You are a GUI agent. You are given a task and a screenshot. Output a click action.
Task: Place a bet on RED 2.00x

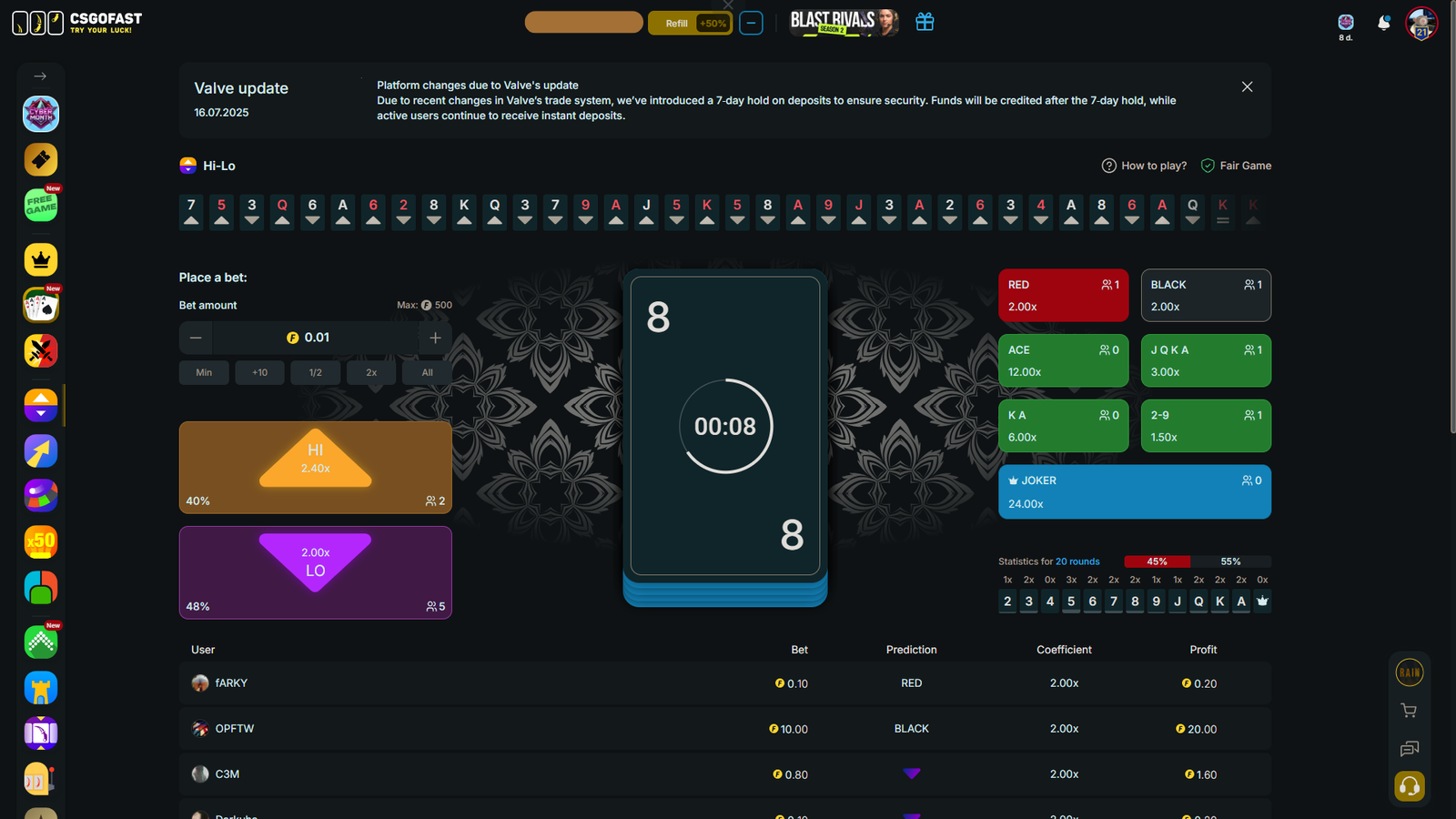1063,295
